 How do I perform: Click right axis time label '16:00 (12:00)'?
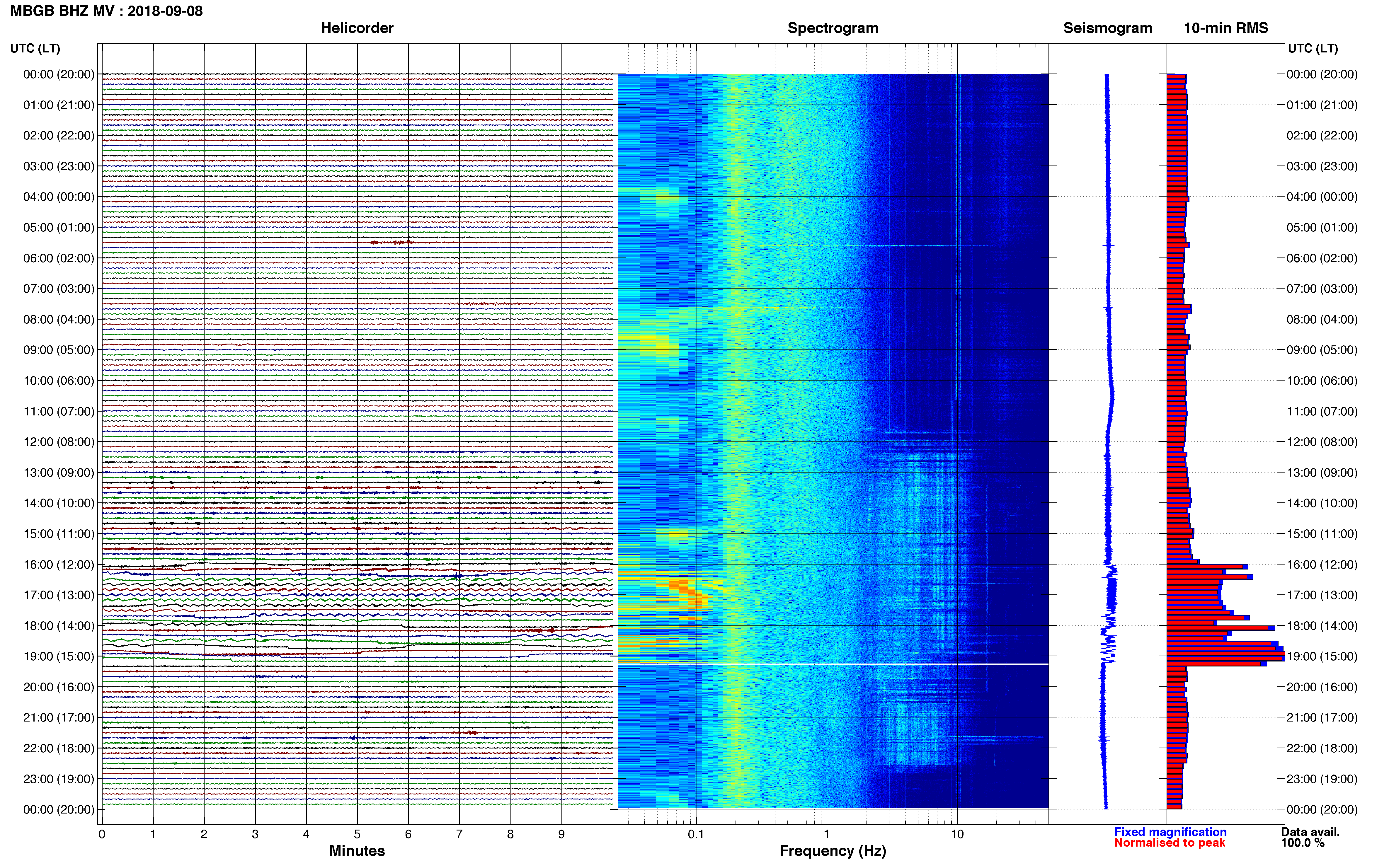(x=1322, y=564)
